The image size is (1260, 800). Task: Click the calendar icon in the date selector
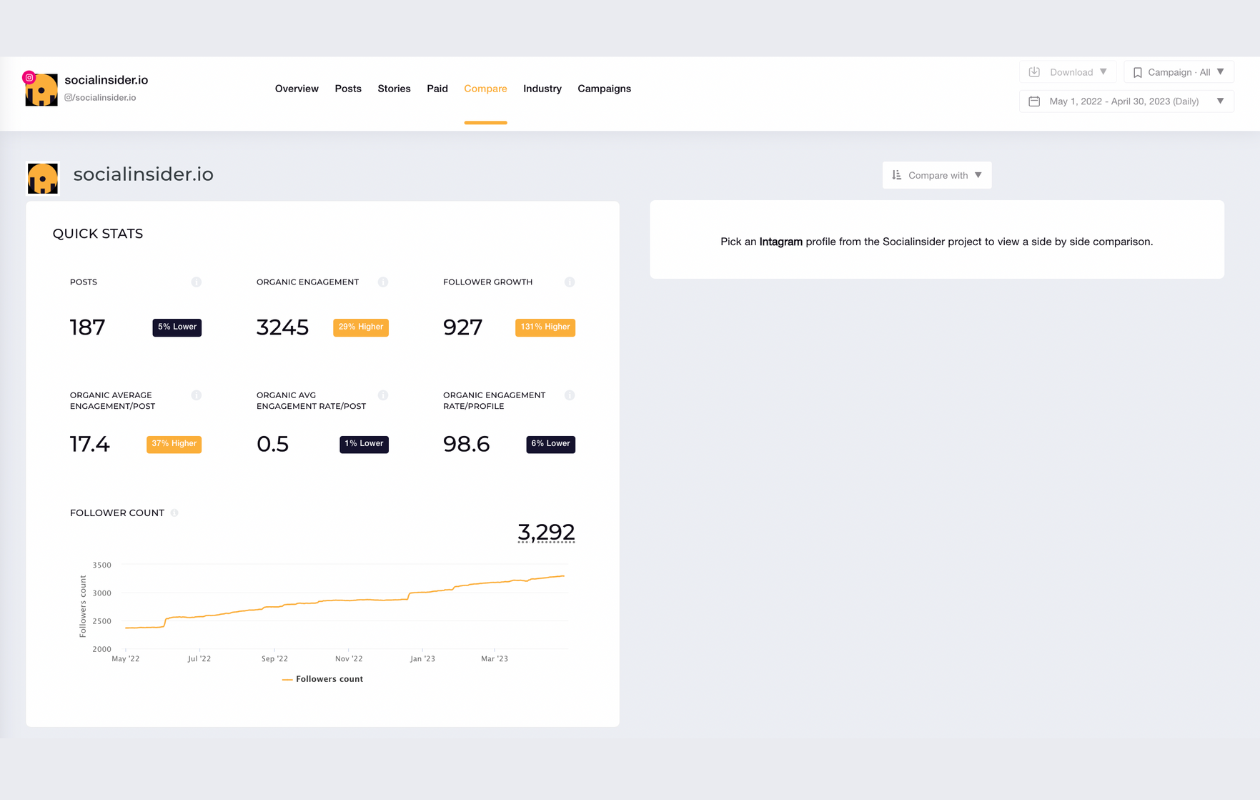pos(1034,101)
